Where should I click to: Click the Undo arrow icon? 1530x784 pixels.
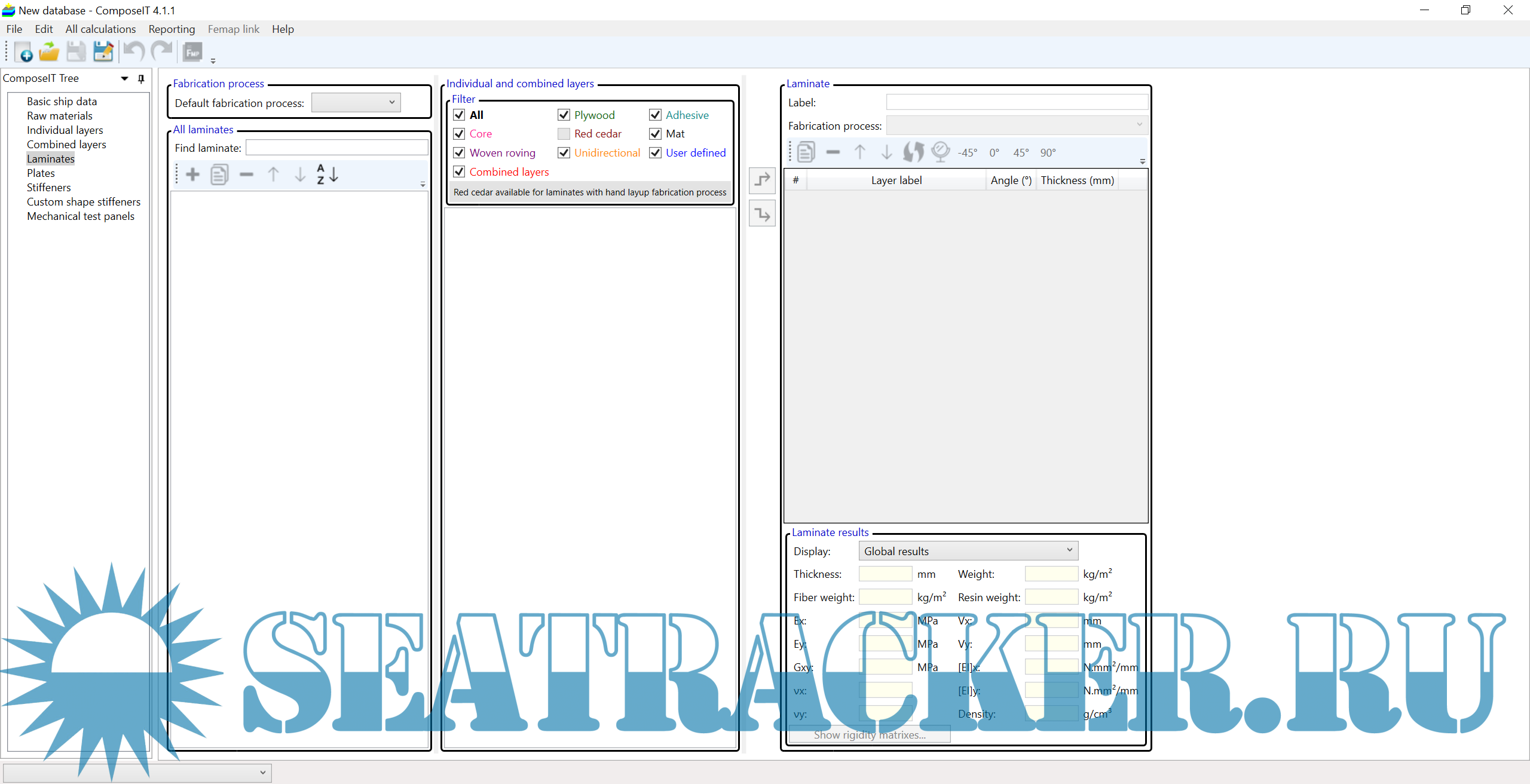134,53
